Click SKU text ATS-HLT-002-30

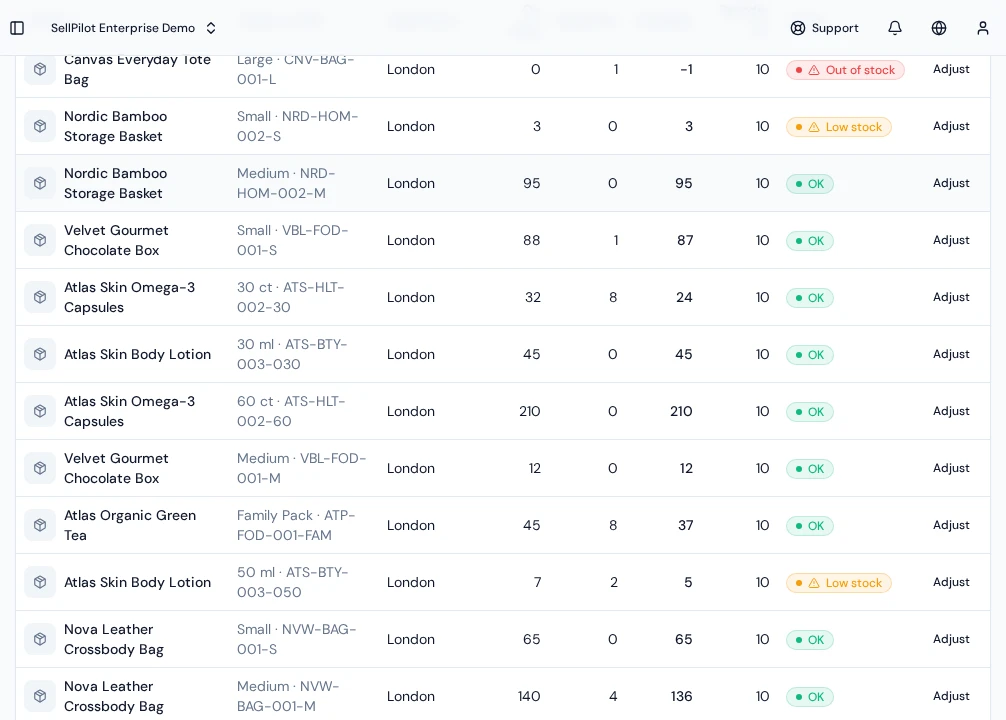(x=291, y=297)
